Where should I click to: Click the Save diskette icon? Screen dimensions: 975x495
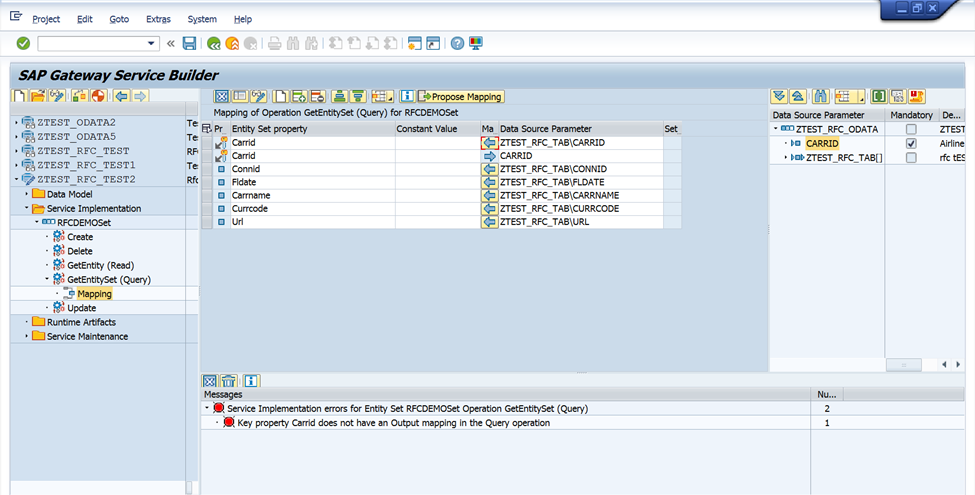point(189,44)
